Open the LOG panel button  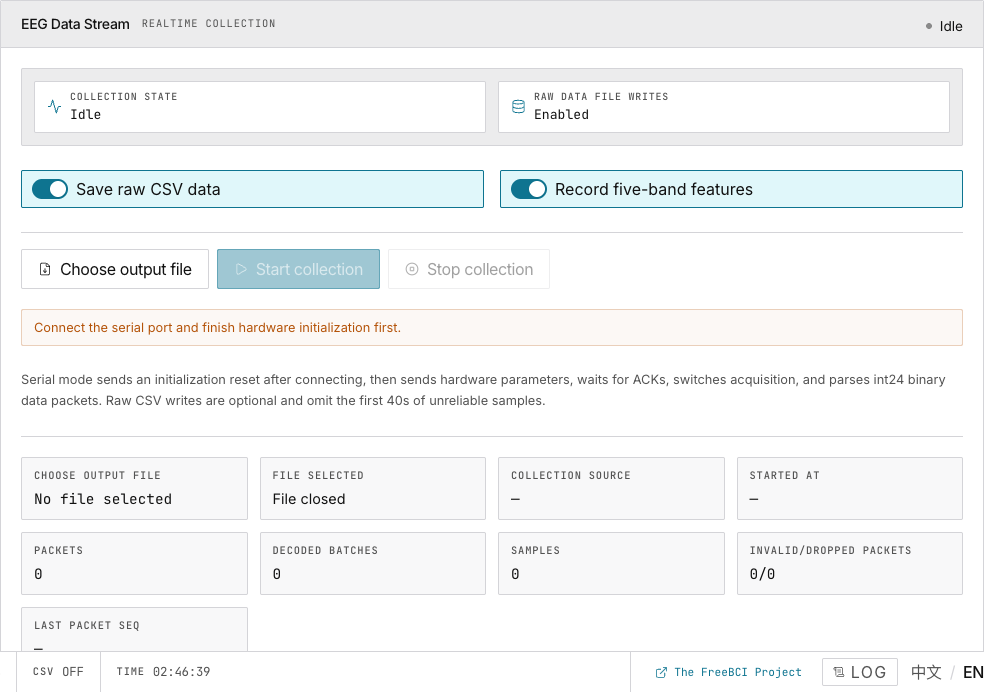[x=860, y=672]
